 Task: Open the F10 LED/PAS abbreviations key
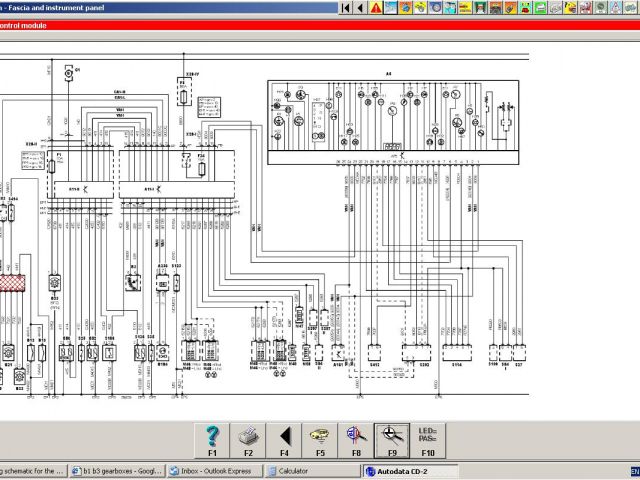pyautogui.click(x=428, y=438)
